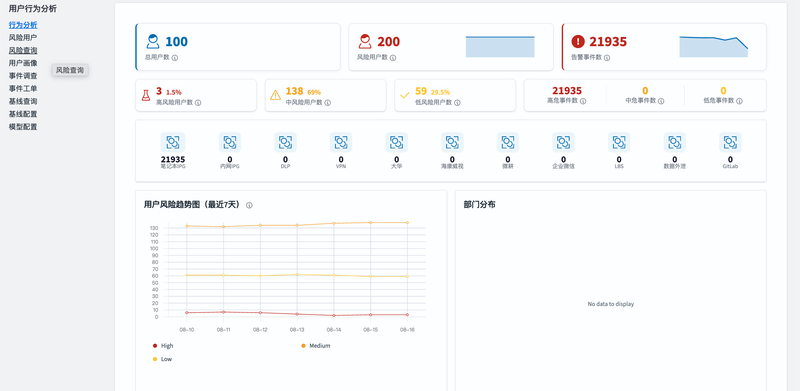Open 基线配置 in the sidebar

23,114
